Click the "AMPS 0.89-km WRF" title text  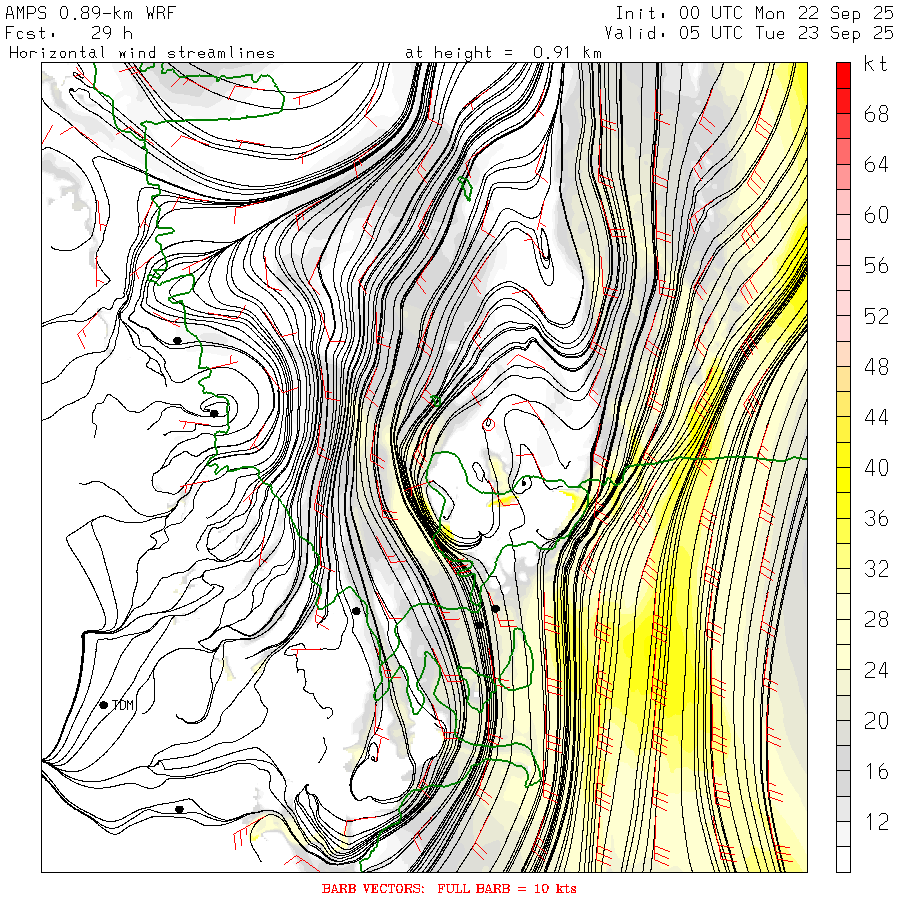click(90, 13)
